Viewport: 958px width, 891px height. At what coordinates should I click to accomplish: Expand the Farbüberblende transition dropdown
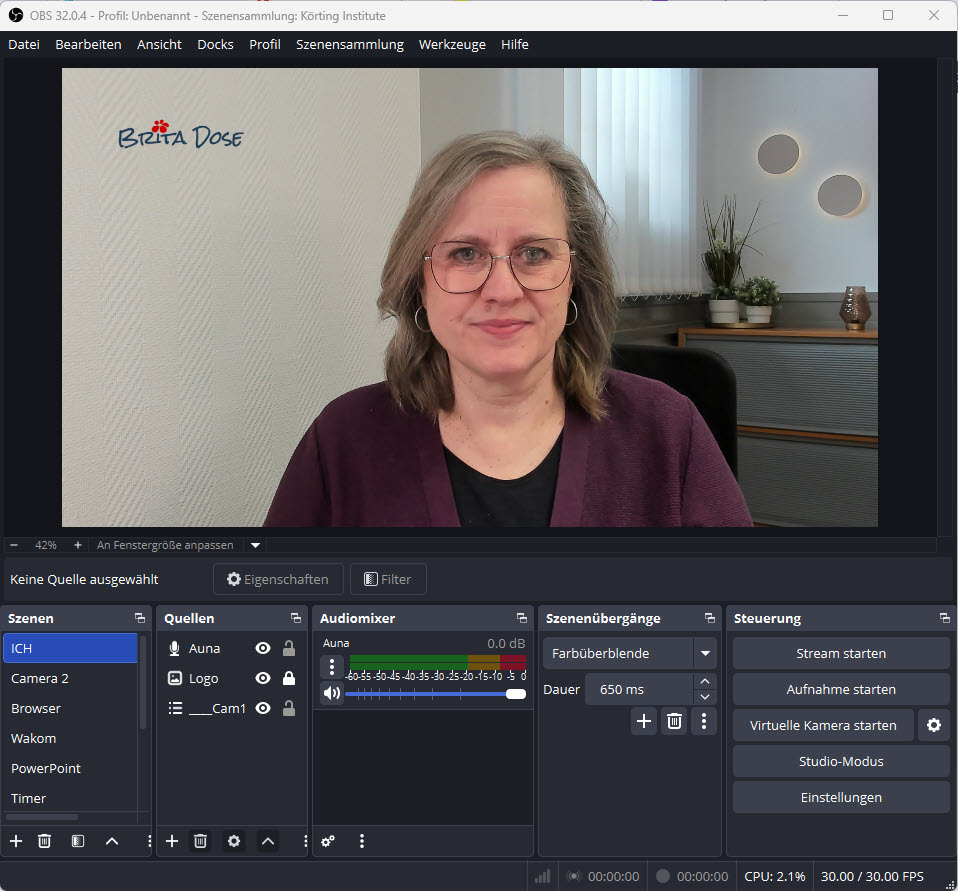(x=706, y=653)
